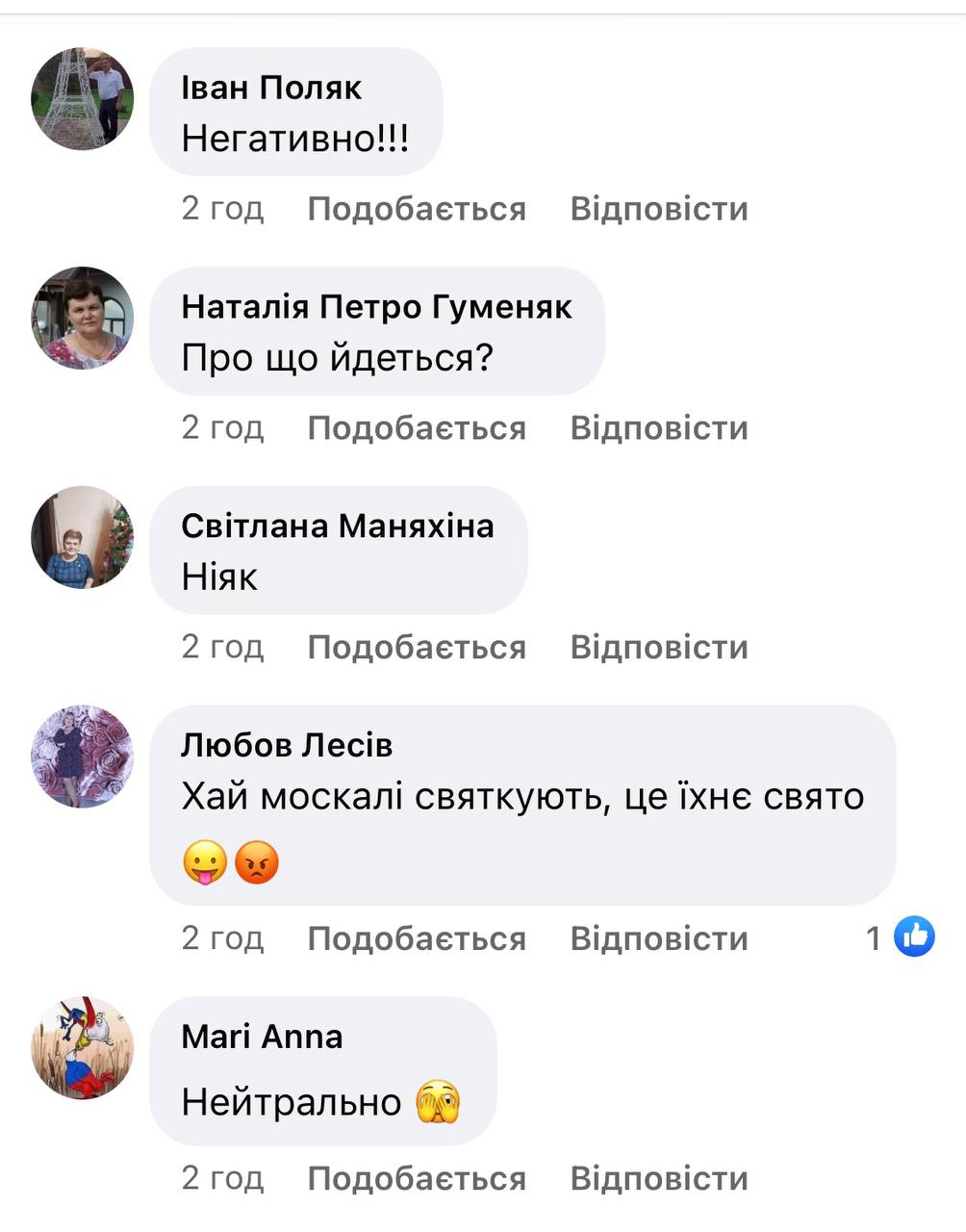The height and width of the screenshot is (1232, 966).
Task: Like Світлана Маняхіна's comment "Ніяк"
Action: pyautogui.click(x=417, y=648)
